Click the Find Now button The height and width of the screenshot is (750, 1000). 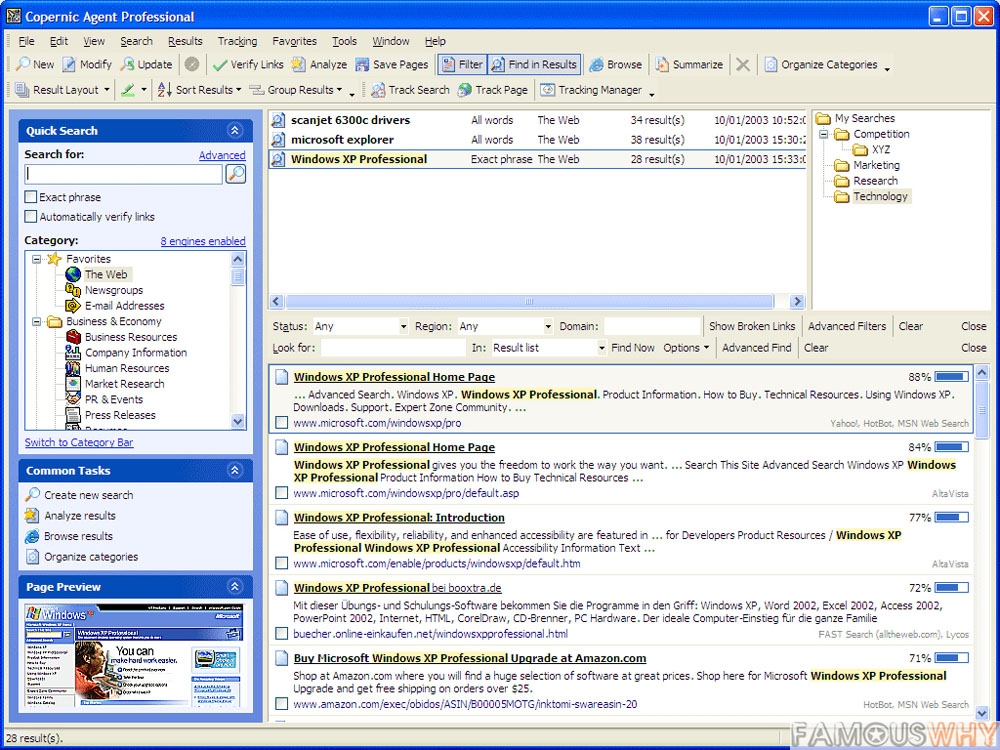pos(633,348)
